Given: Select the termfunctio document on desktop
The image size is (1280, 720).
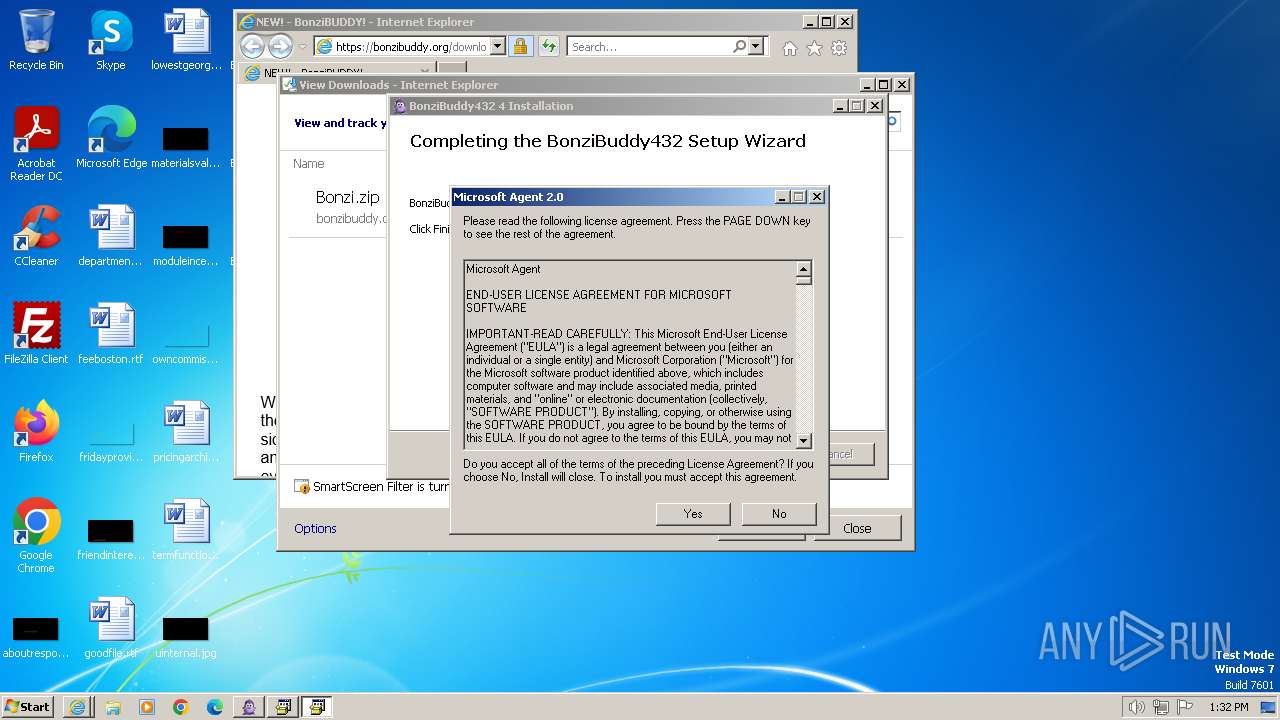Looking at the screenshot, I should [x=186, y=530].
